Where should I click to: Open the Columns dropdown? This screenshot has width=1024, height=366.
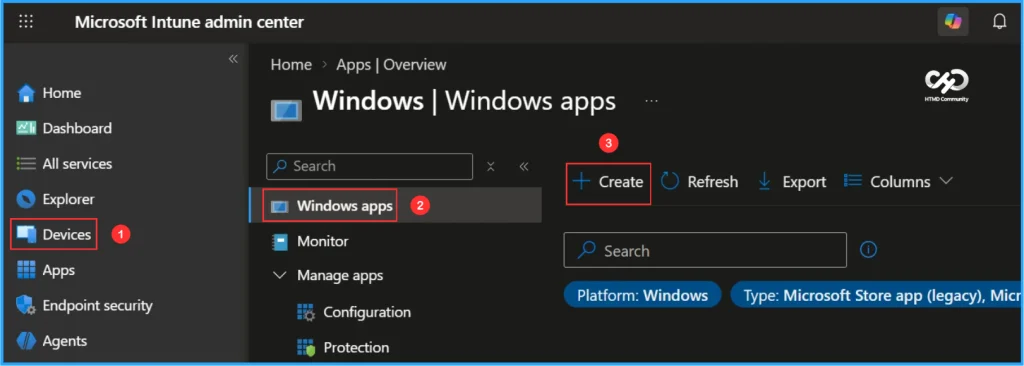click(898, 182)
